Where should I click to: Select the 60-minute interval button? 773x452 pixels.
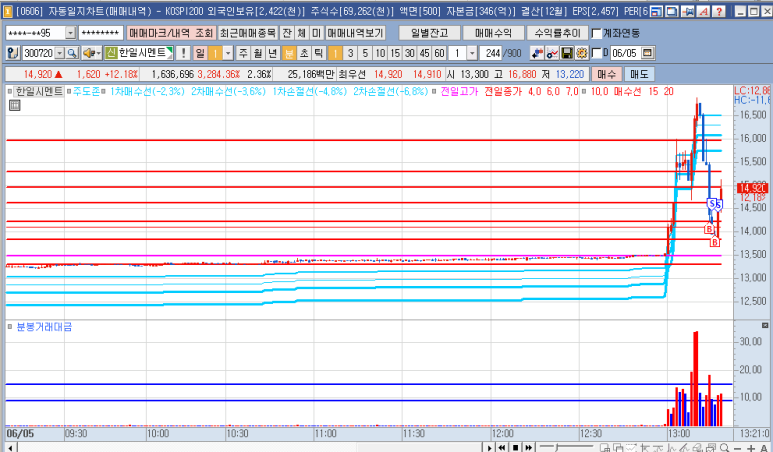pos(440,53)
